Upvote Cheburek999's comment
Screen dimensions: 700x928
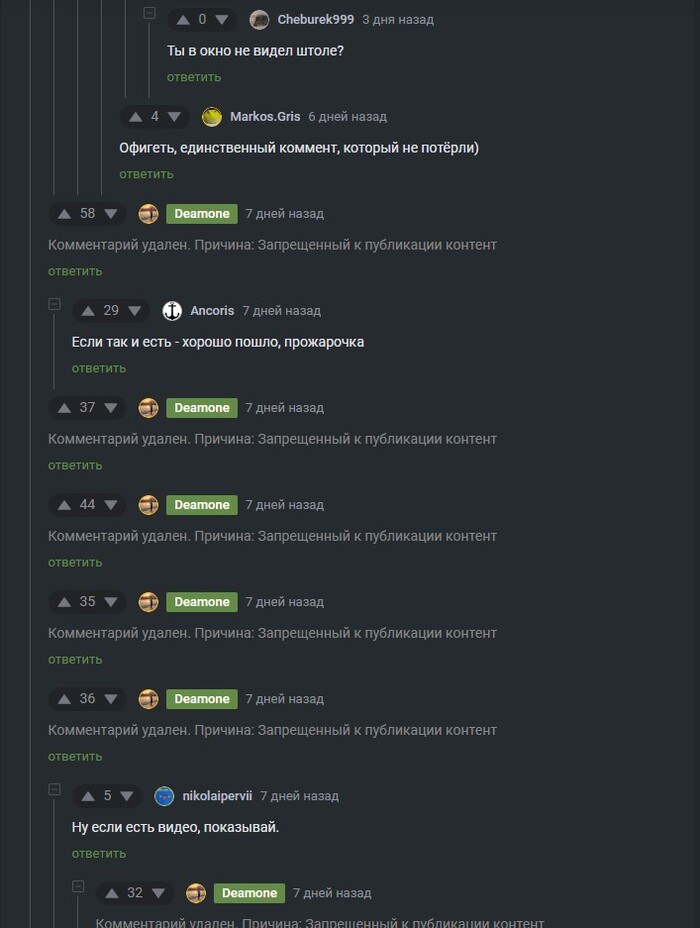(183, 20)
